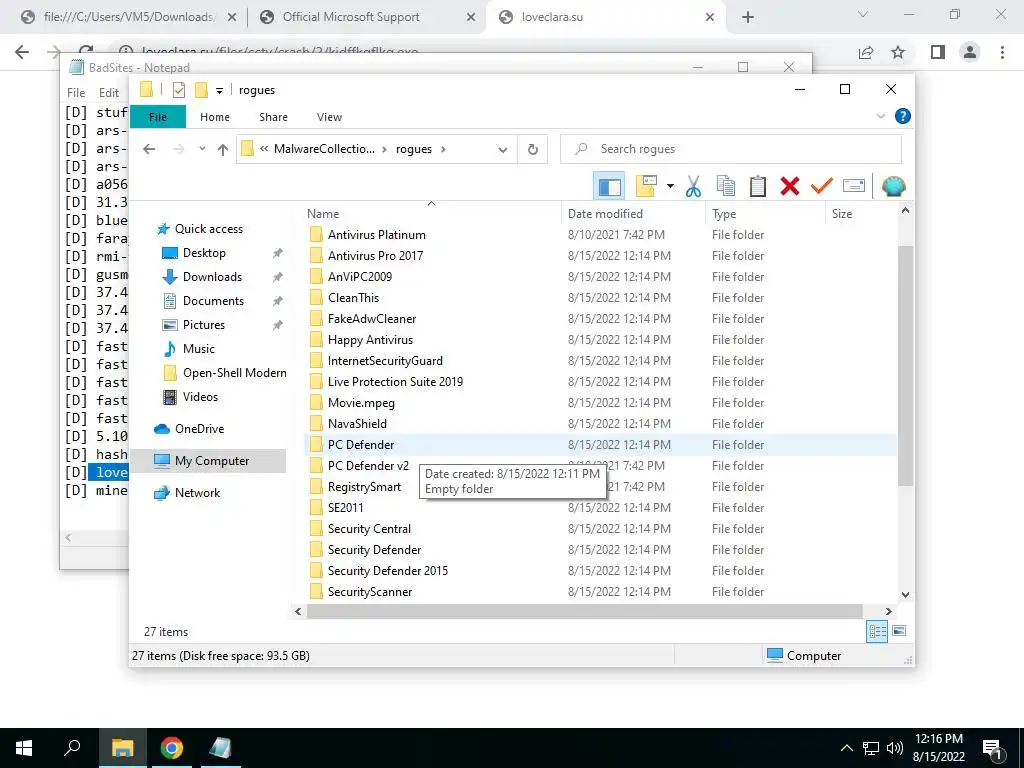
Task: Expand breadcrumb chevron after rogues
Action: tap(443, 149)
